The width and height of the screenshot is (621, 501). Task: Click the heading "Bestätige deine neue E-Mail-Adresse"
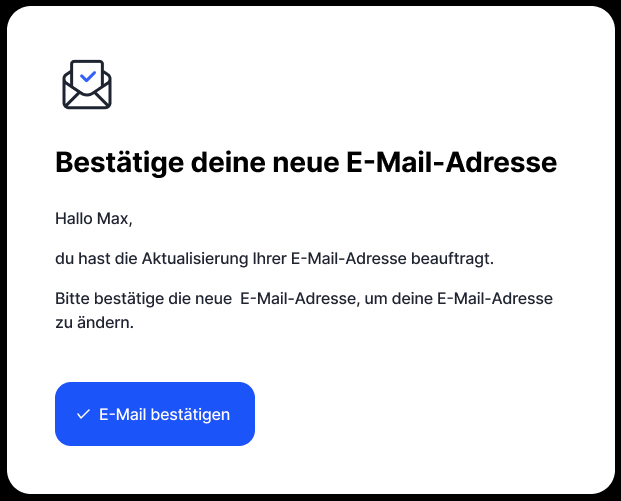tap(305, 163)
